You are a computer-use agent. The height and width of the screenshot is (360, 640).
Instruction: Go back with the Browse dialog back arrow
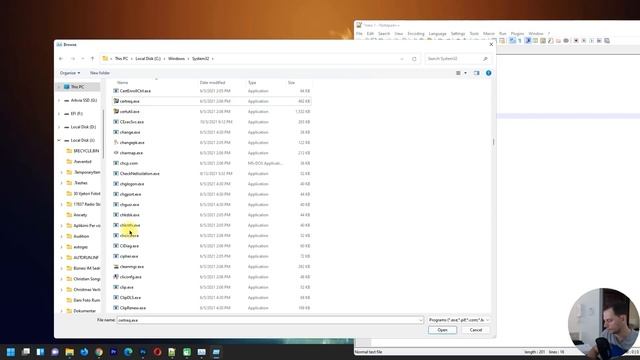(61, 59)
